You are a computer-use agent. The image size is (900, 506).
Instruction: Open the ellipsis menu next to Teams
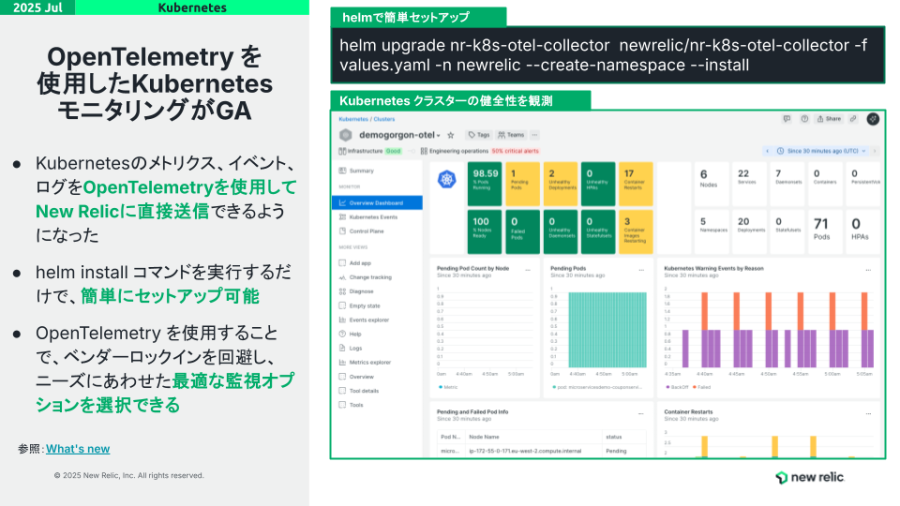coord(534,135)
